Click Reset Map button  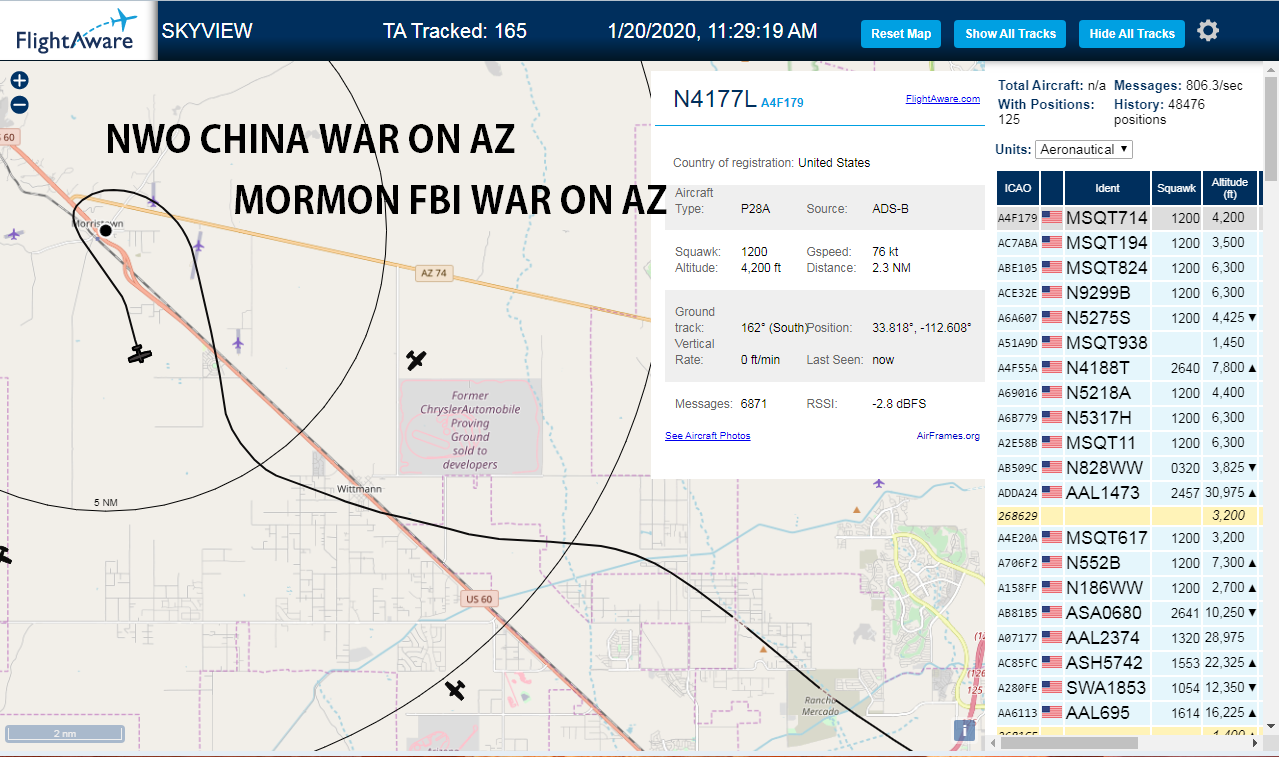[x=901, y=34]
